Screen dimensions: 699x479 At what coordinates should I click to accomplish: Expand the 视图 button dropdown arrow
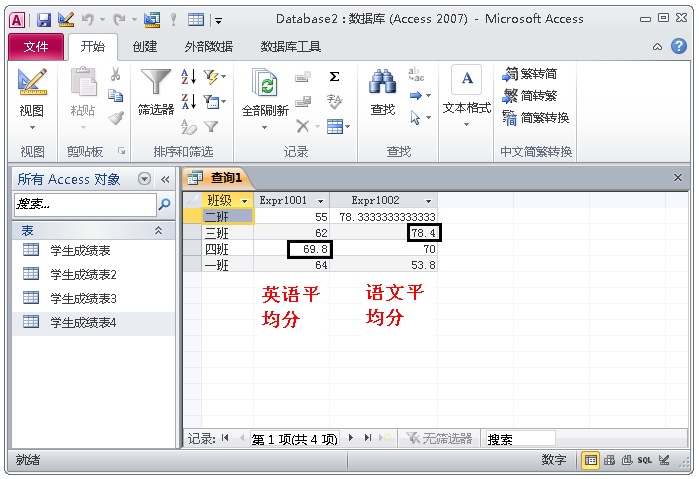click(32, 128)
